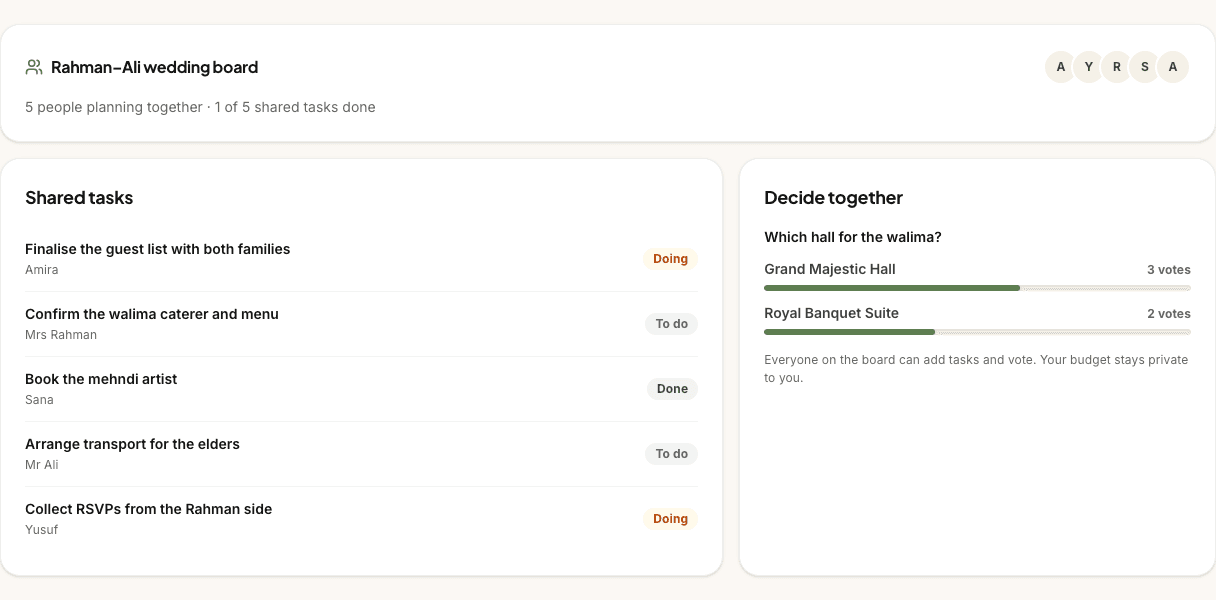Click 'Which hall for the walima?' question

853,237
